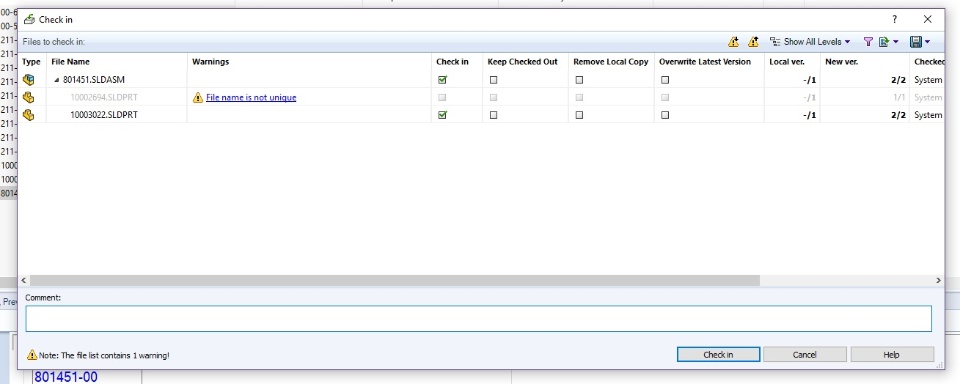The height and width of the screenshot is (384, 960).
Task: Select the 801451.SLDASM file name
Action: 94,80
